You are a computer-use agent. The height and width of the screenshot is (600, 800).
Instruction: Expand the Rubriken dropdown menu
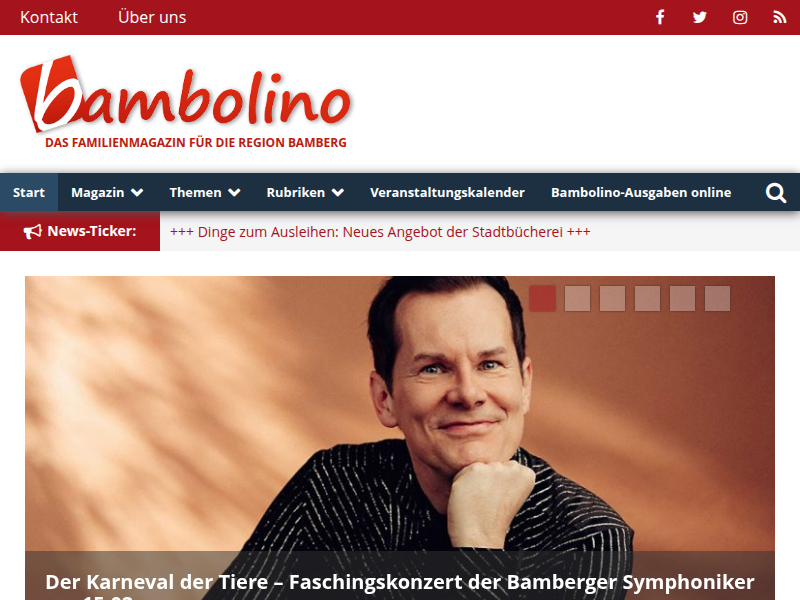pyautogui.click(x=305, y=192)
